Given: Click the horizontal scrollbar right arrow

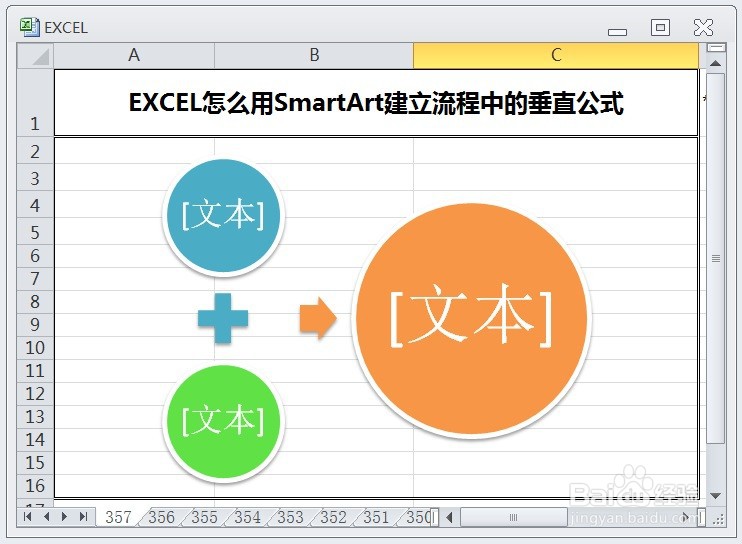Looking at the screenshot, I should pyautogui.click(x=685, y=517).
